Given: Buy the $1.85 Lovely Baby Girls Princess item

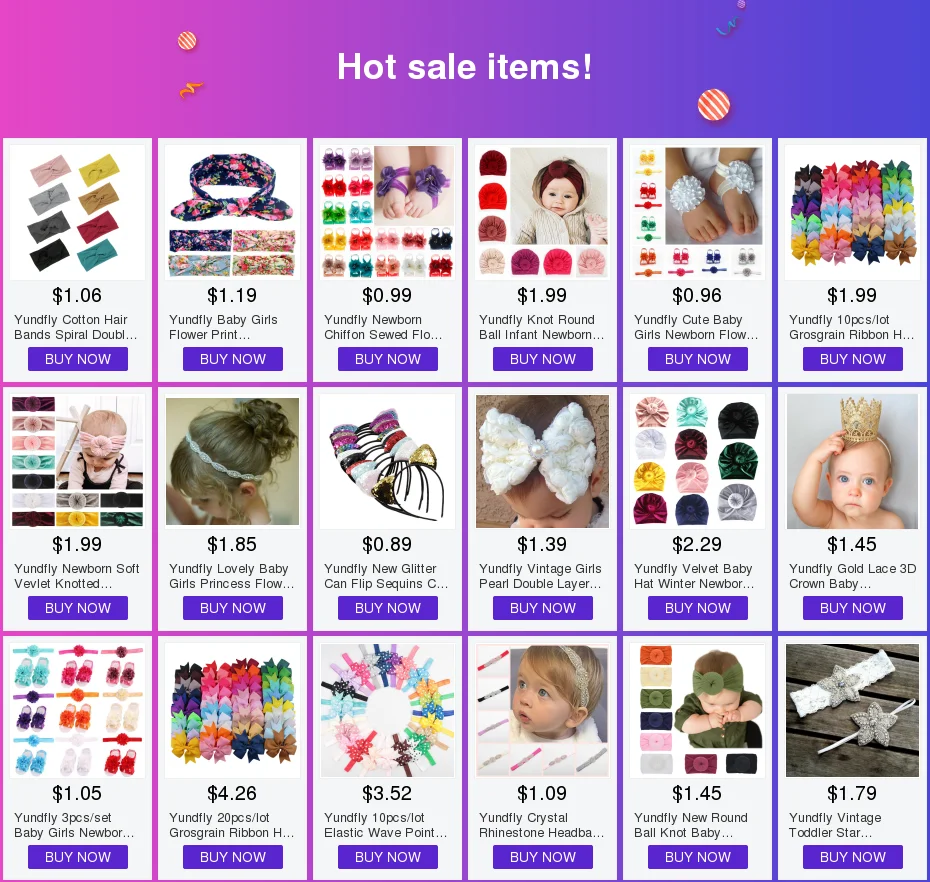Looking at the screenshot, I should coord(232,608).
